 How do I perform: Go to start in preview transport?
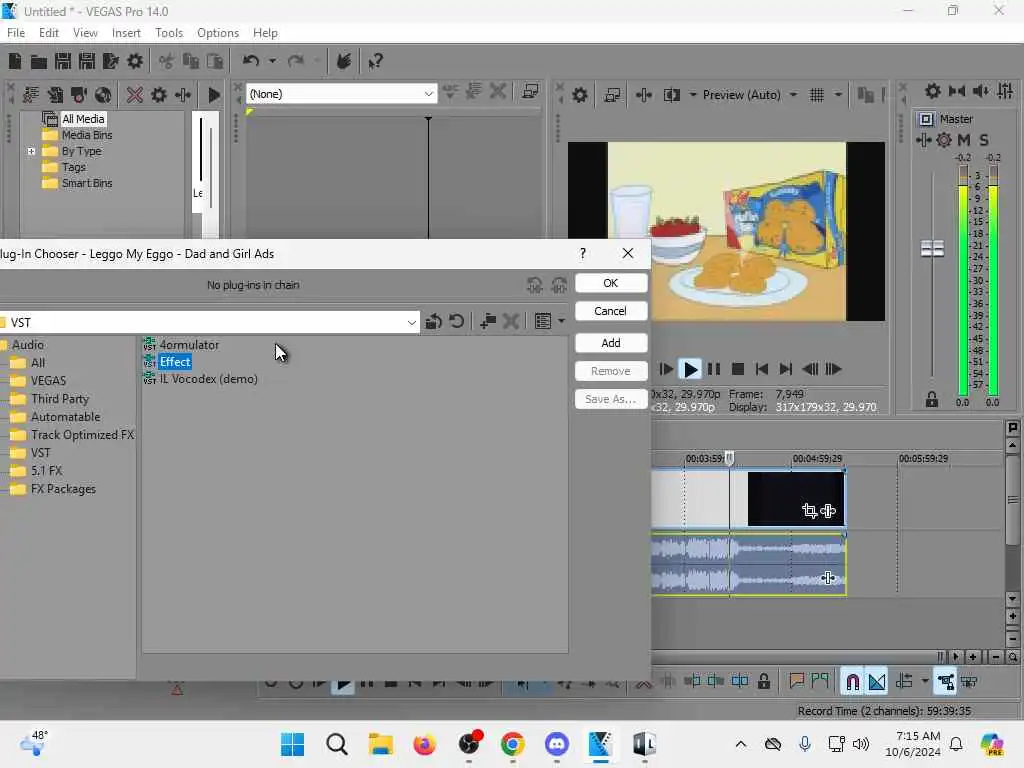point(761,369)
